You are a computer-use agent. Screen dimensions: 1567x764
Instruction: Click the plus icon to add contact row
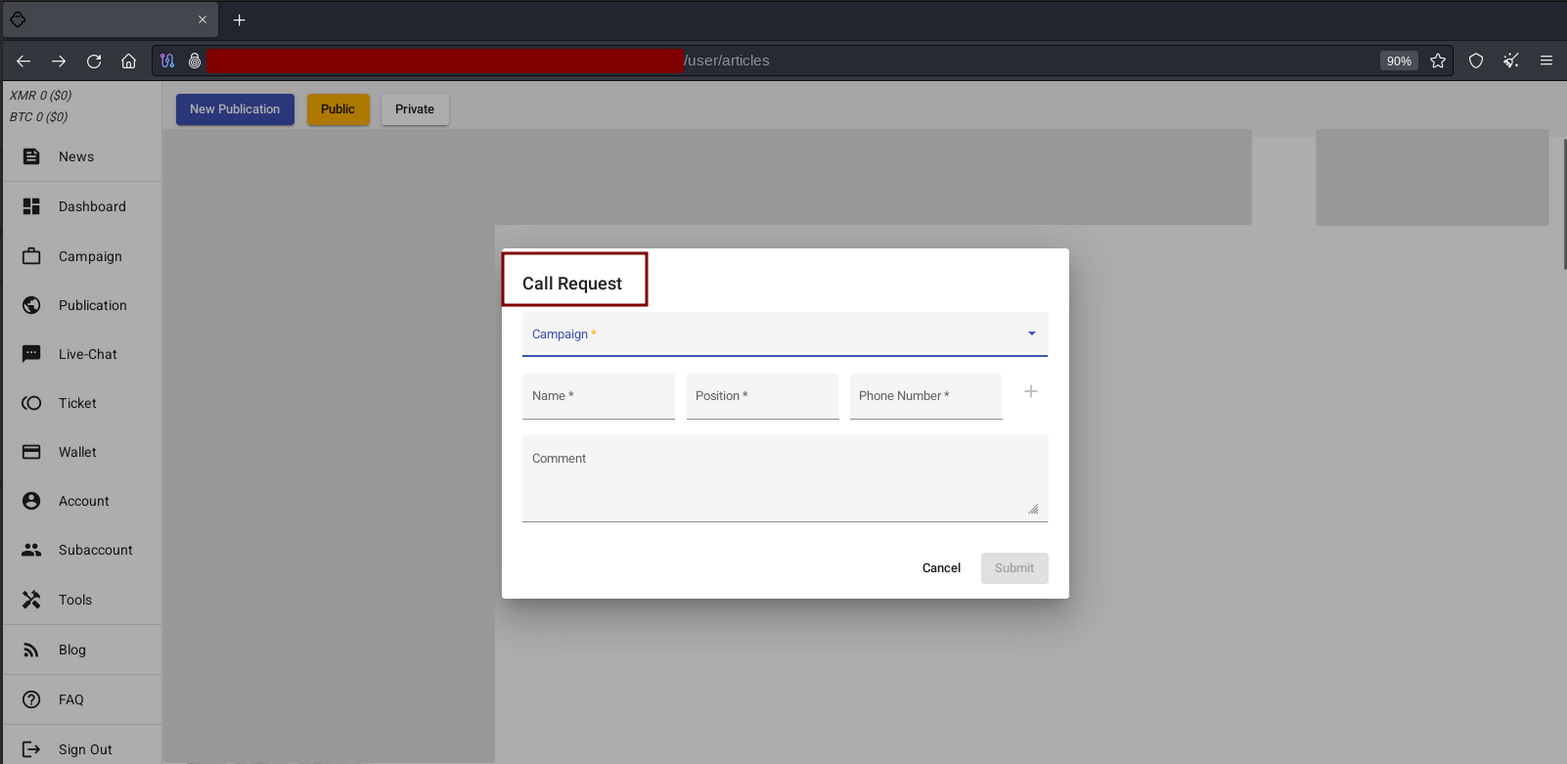point(1031,392)
